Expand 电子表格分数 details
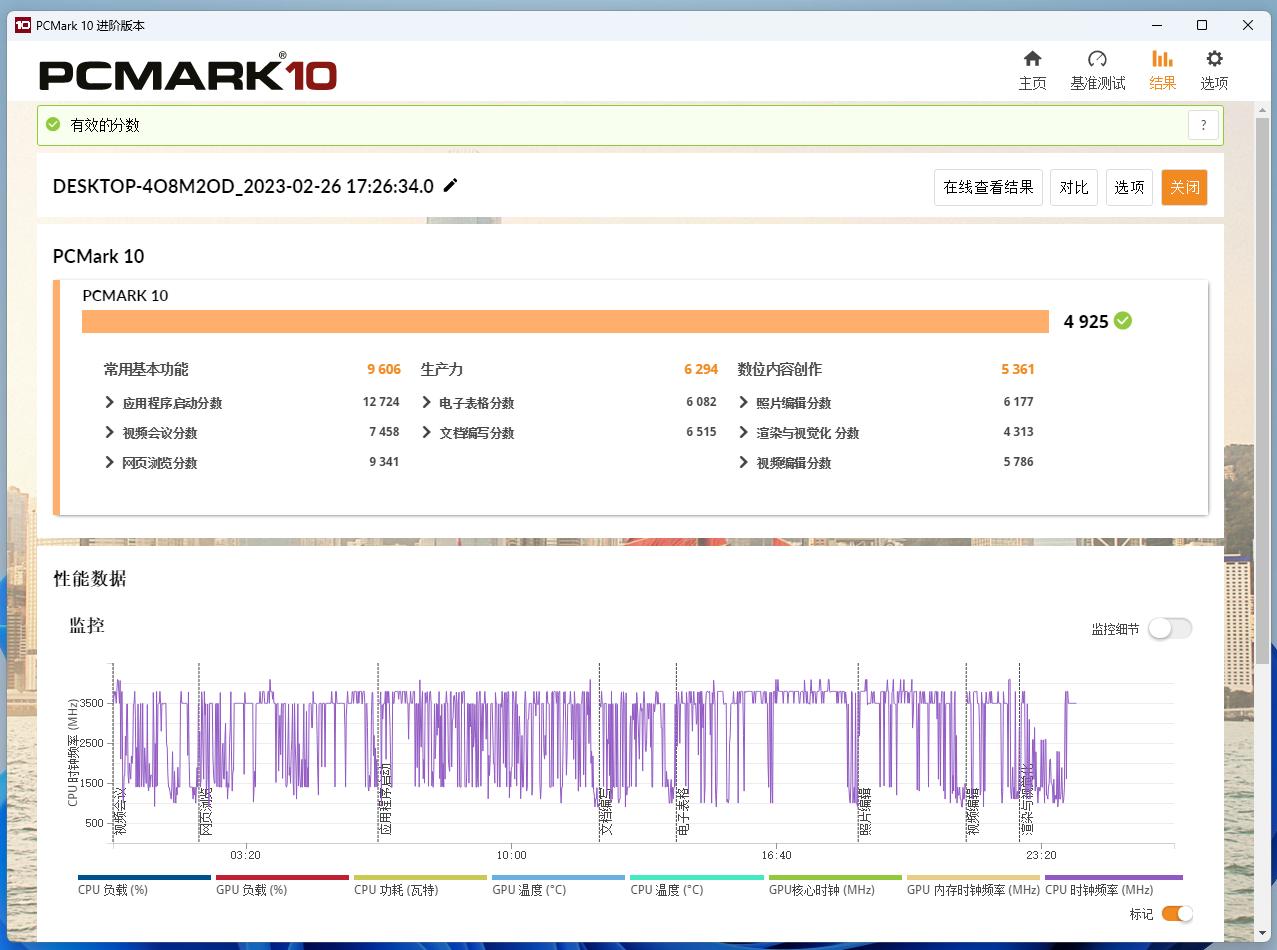This screenshot has width=1277, height=950. click(427, 403)
